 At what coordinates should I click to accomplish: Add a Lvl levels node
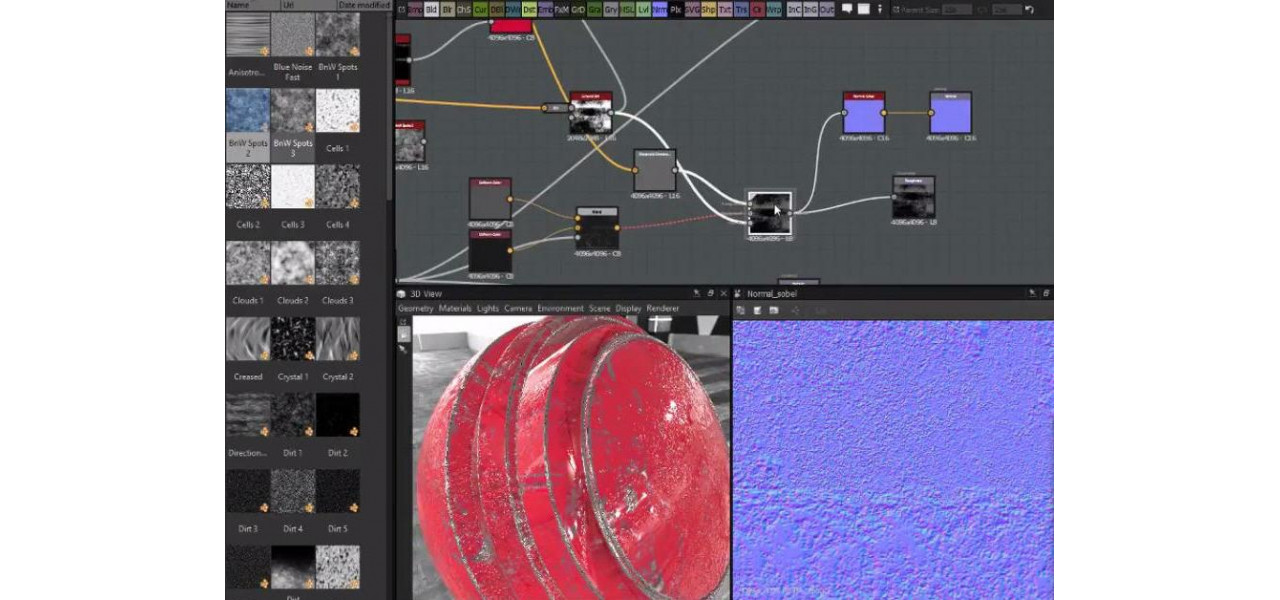point(643,9)
